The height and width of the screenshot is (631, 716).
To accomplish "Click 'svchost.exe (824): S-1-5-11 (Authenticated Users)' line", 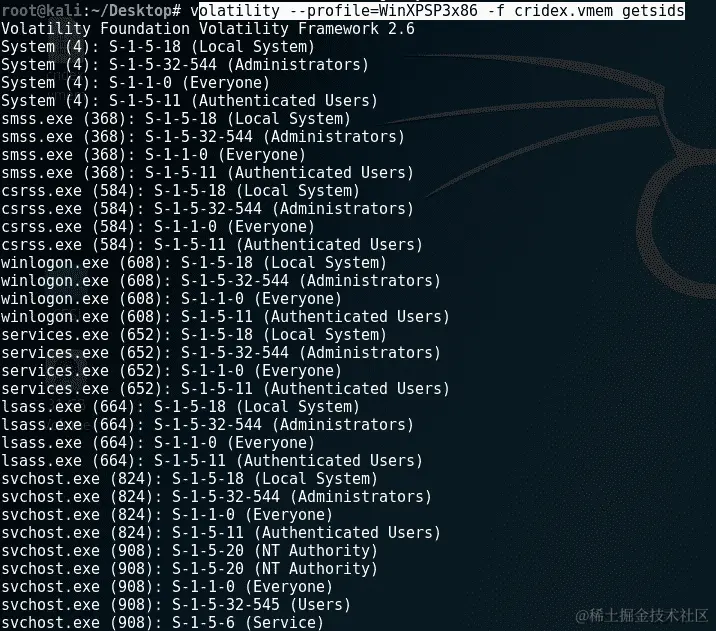I will click(x=221, y=532).
